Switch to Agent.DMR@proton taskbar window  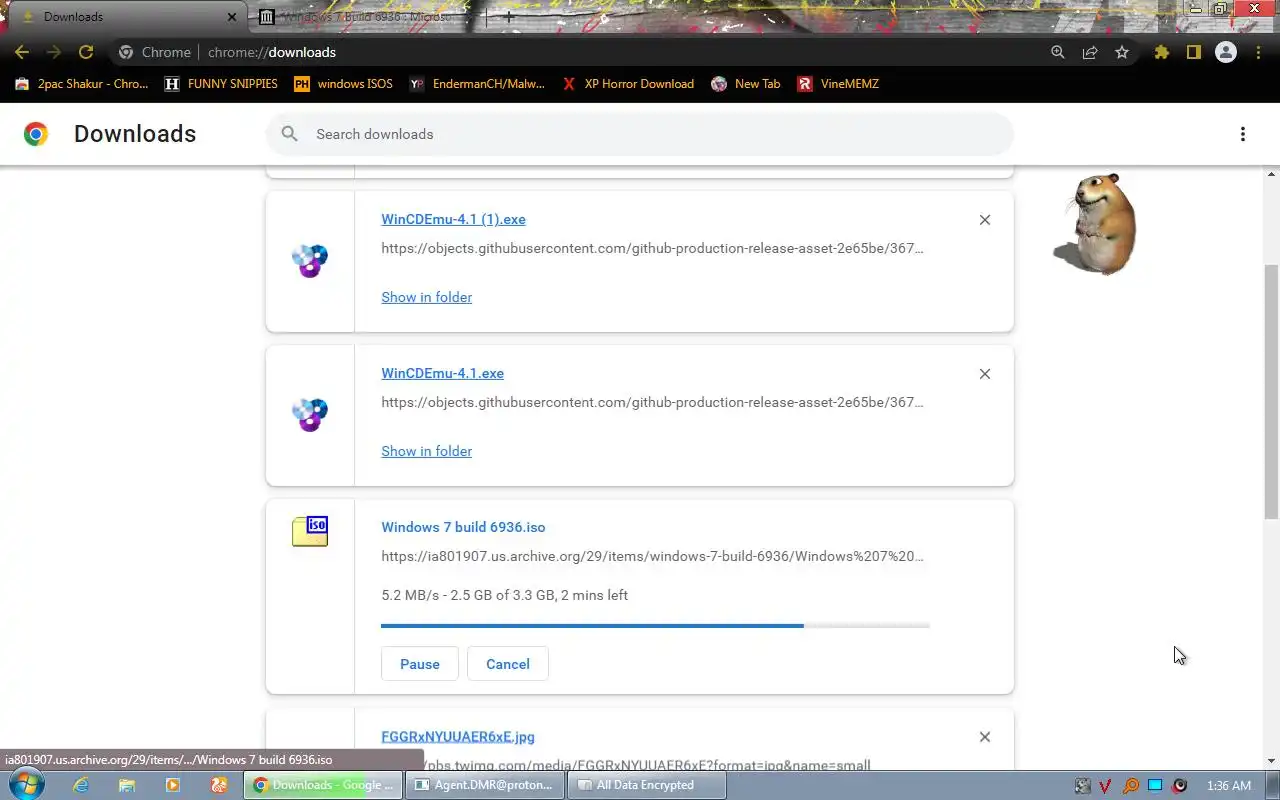[485, 785]
